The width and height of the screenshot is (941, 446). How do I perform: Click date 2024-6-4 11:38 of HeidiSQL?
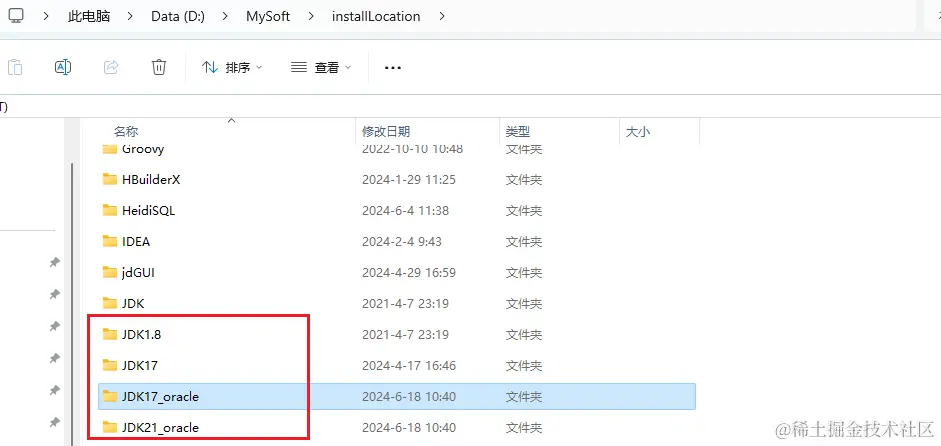click(405, 211)
